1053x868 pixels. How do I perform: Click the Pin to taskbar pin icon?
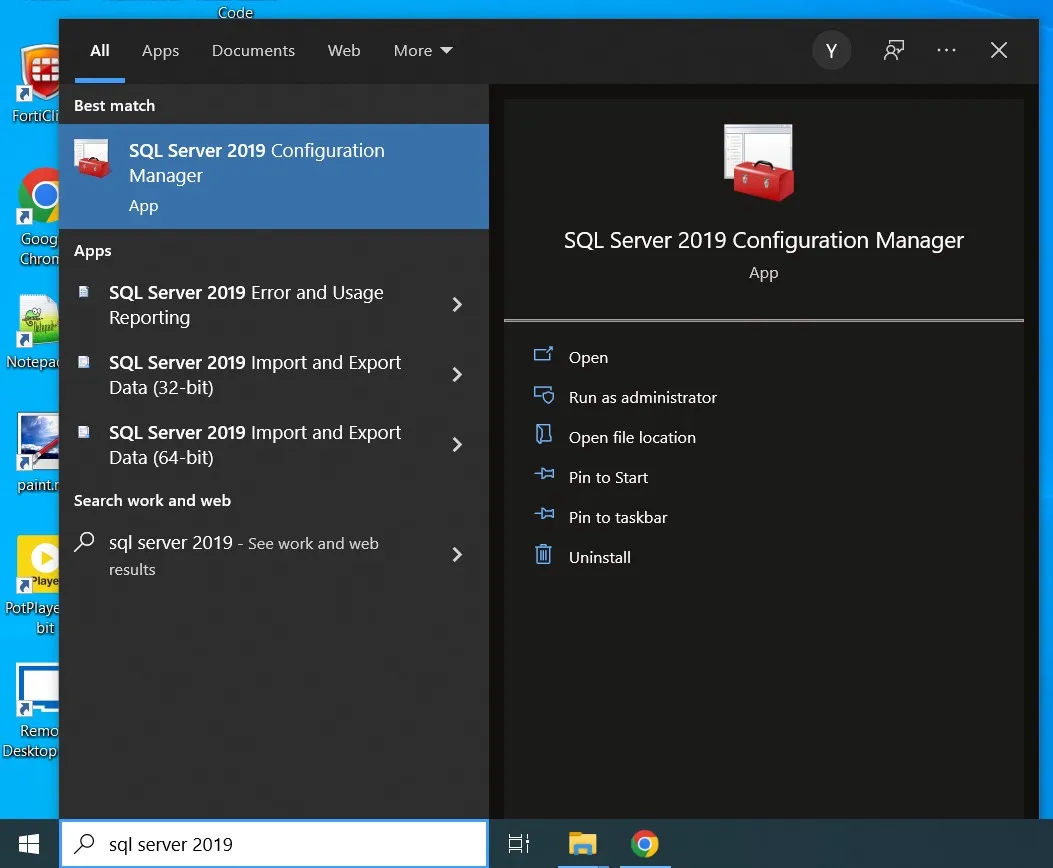tap(544, 514)
